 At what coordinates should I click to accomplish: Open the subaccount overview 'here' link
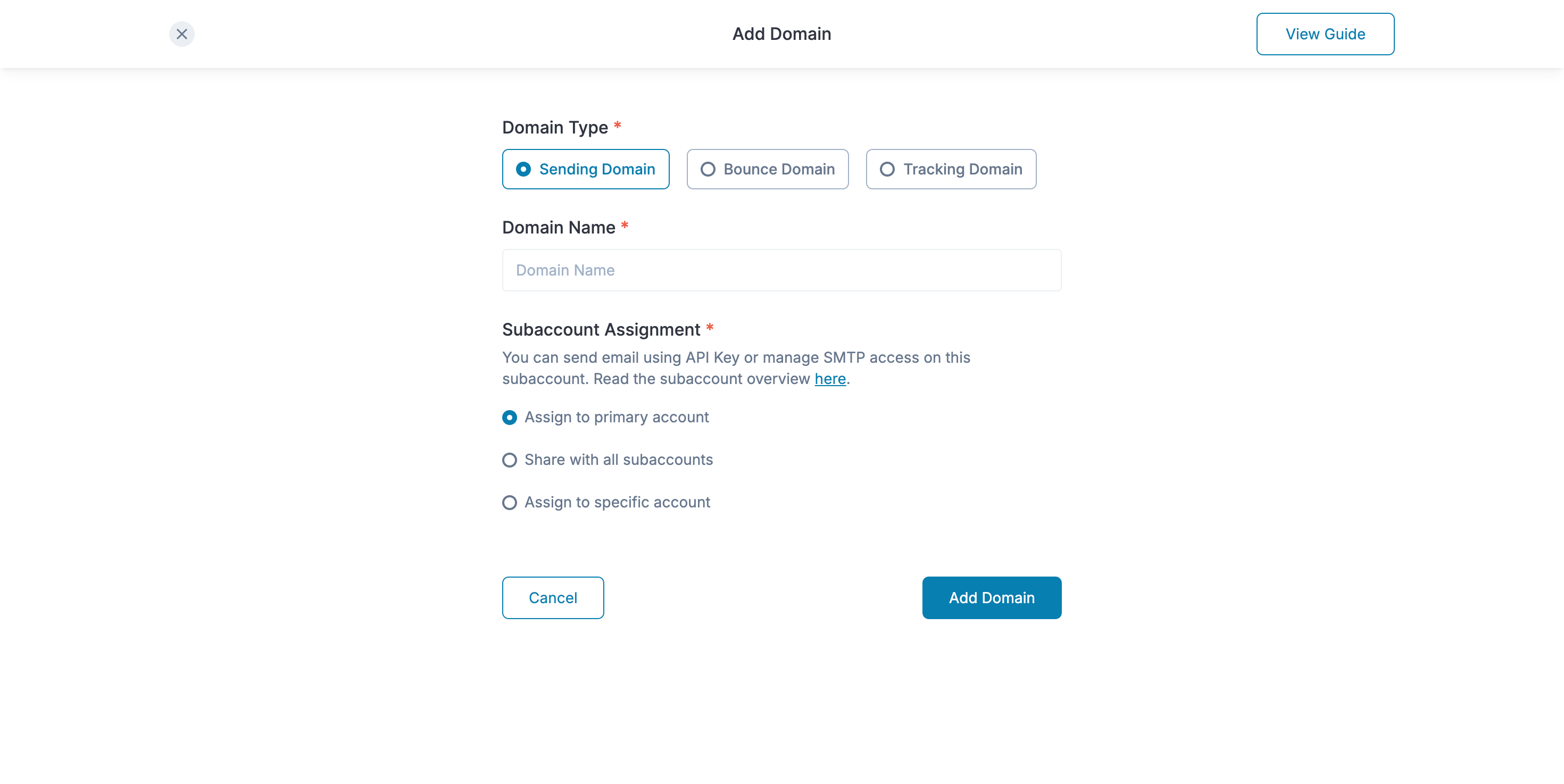(830, 379)
